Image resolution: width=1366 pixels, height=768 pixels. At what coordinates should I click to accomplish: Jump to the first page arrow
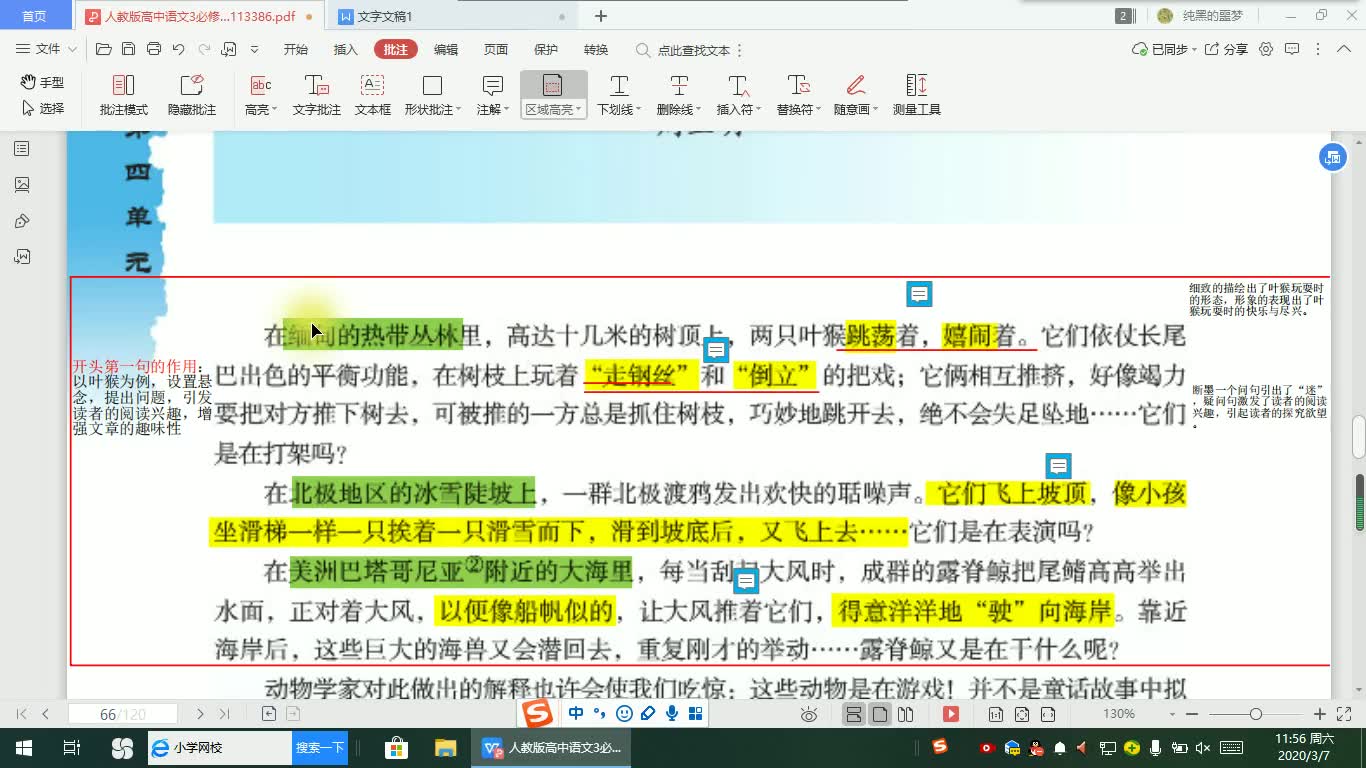(22, 714)
